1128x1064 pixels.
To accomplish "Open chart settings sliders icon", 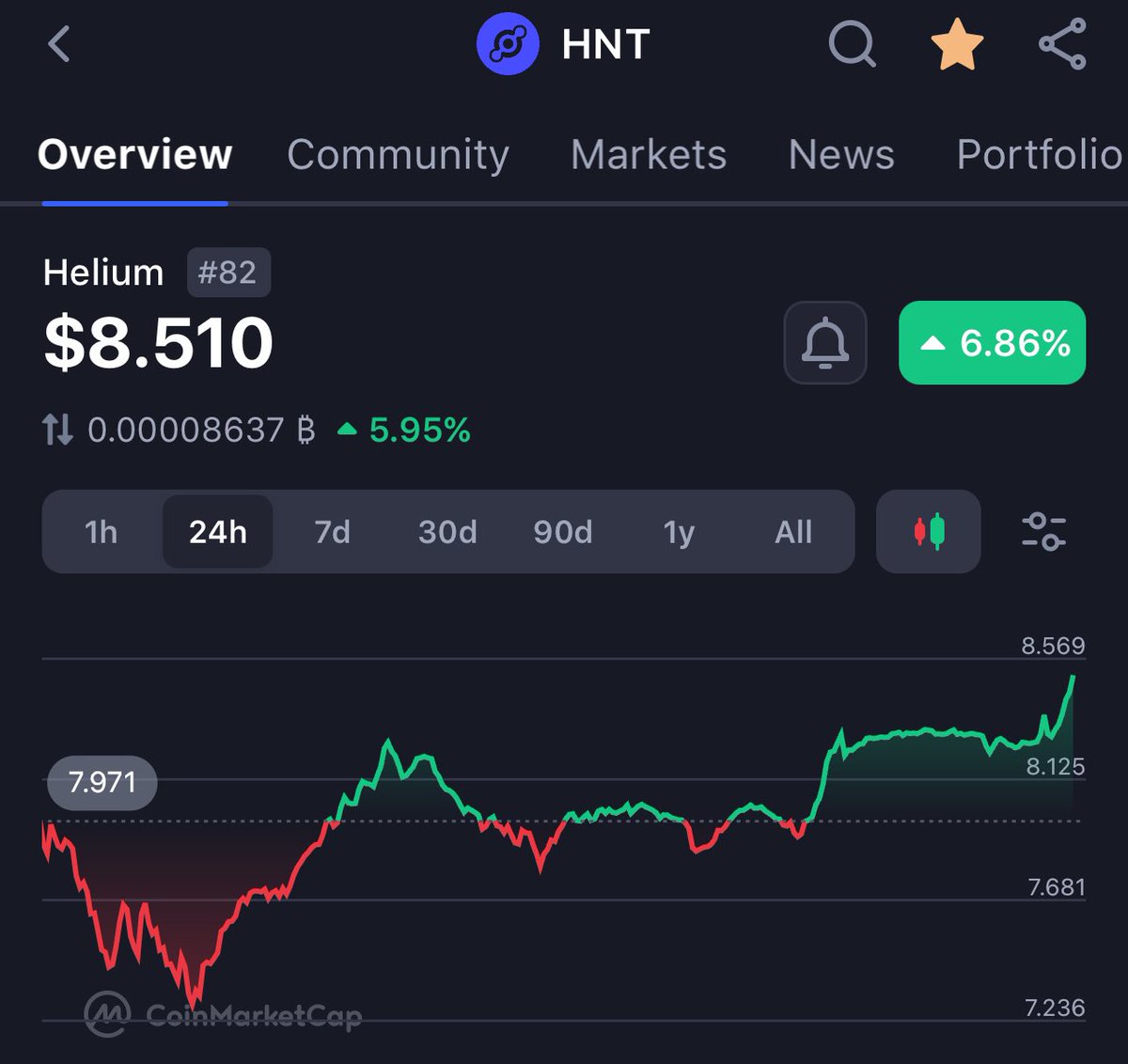I will 1043,531.
